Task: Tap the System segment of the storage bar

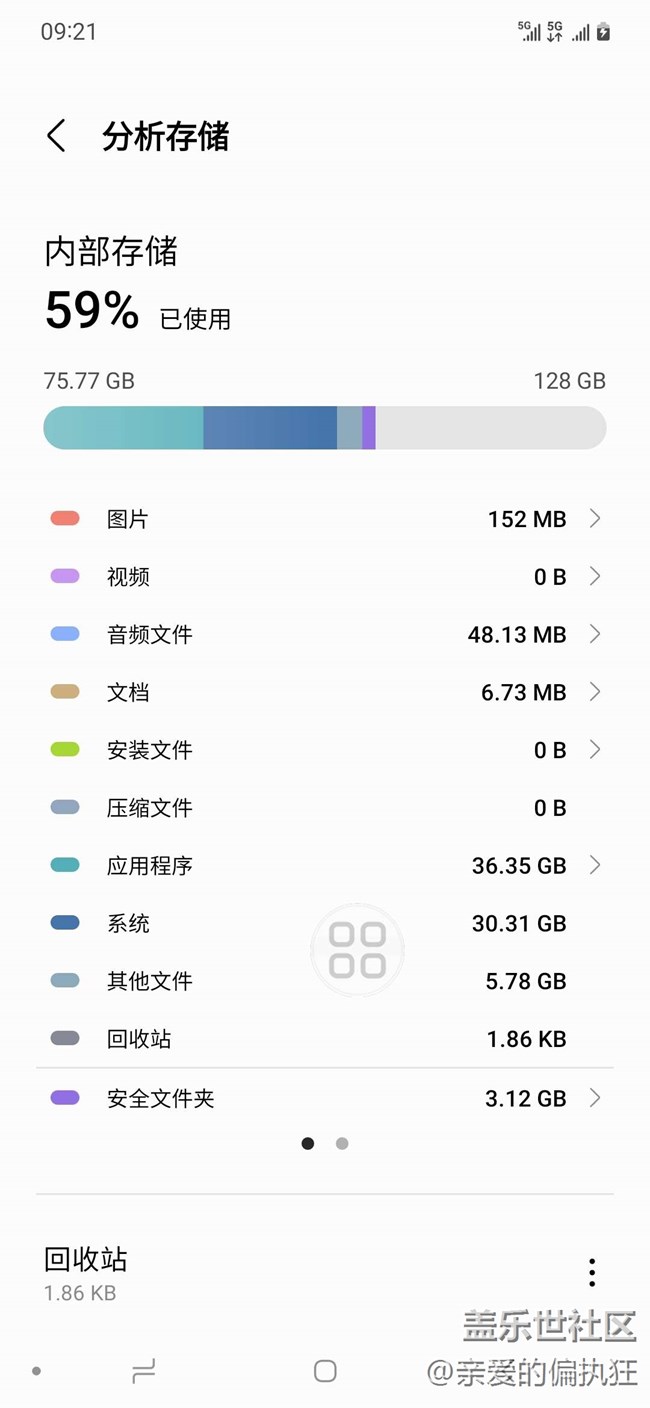Action: (270, 428)
